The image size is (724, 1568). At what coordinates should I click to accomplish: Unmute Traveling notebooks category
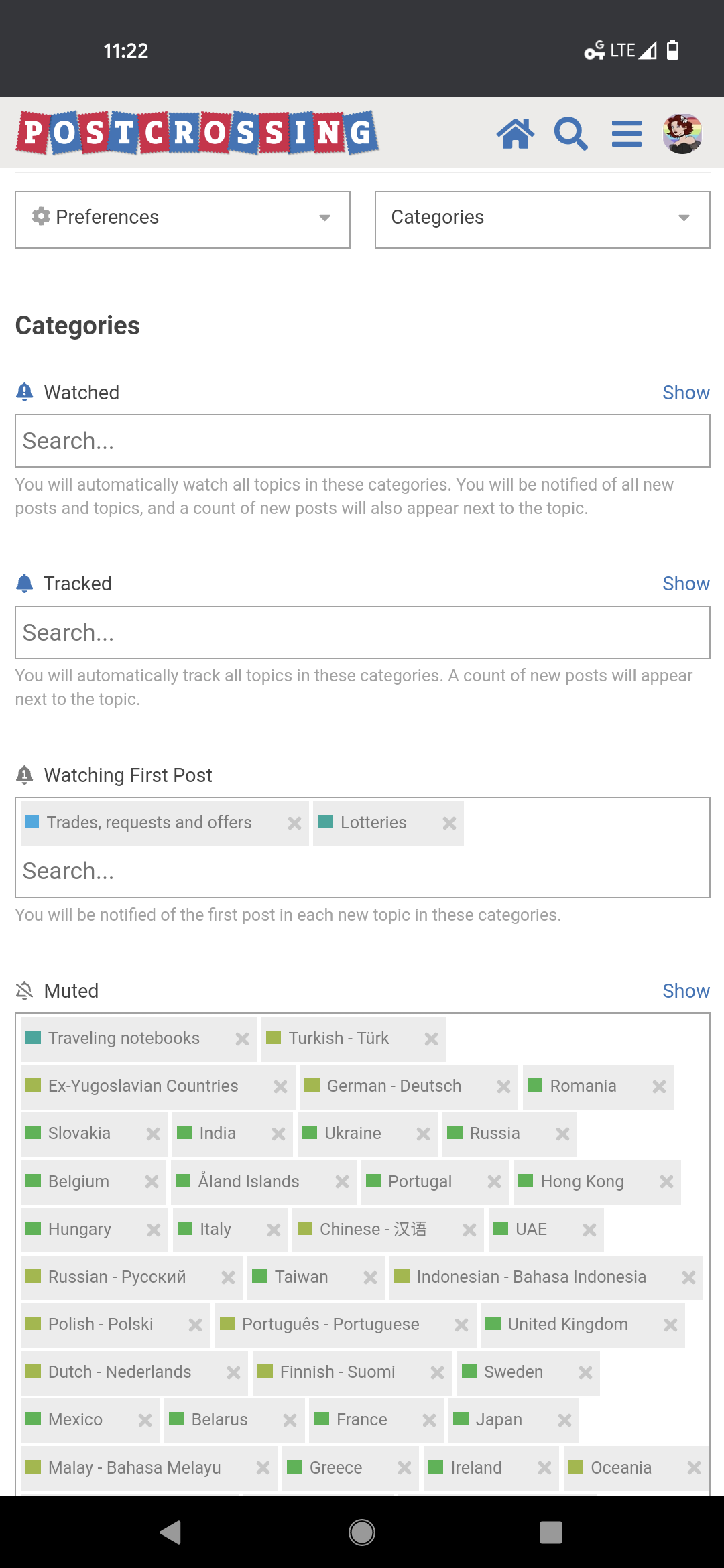click(x=242, y=1039)
